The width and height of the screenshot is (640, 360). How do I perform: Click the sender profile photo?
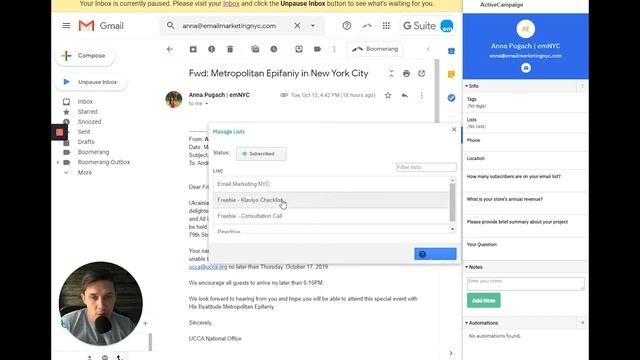pyautogui.click(x=174, y=99)
